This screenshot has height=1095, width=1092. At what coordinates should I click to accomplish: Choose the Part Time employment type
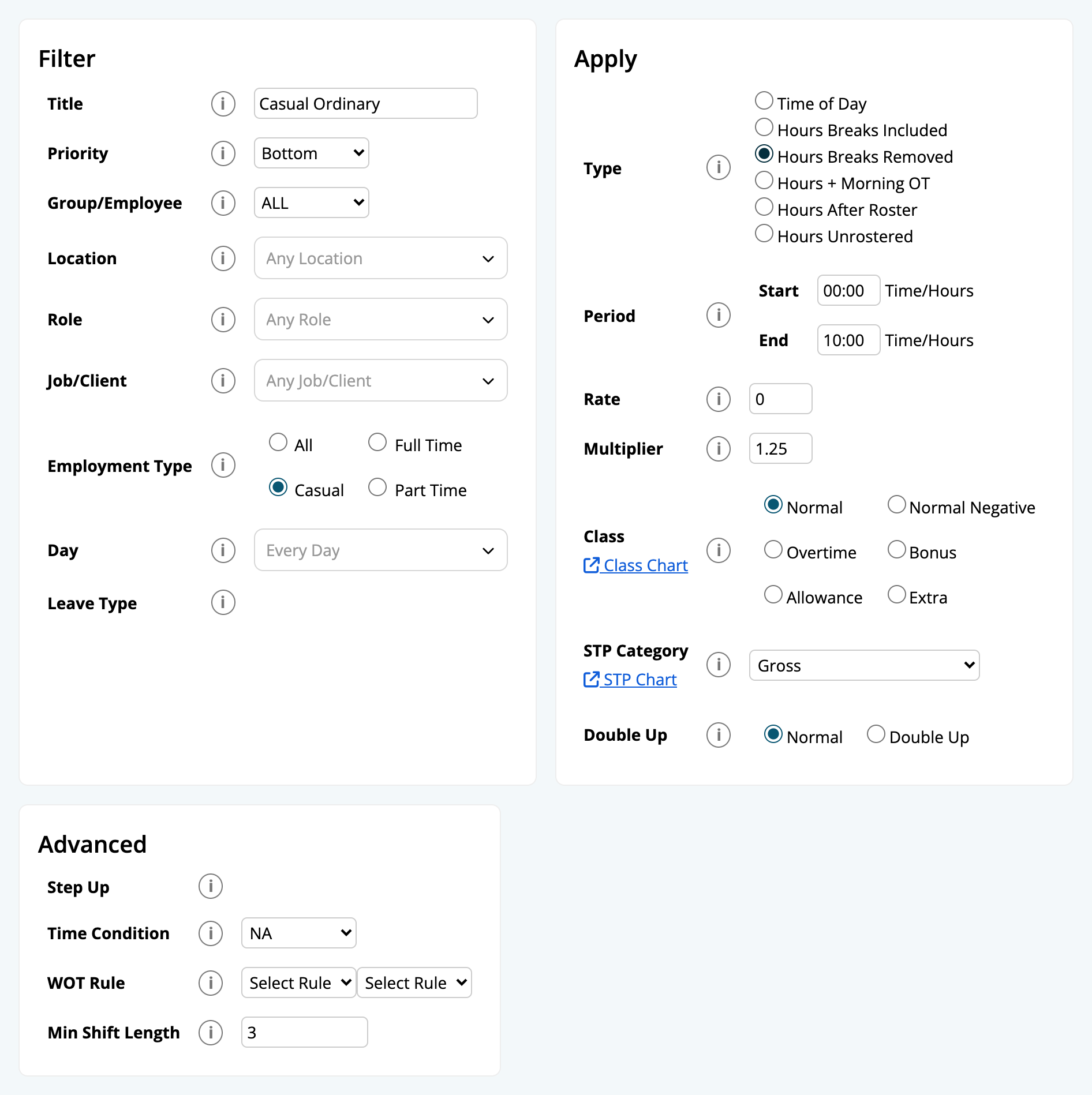click(377, 487)
